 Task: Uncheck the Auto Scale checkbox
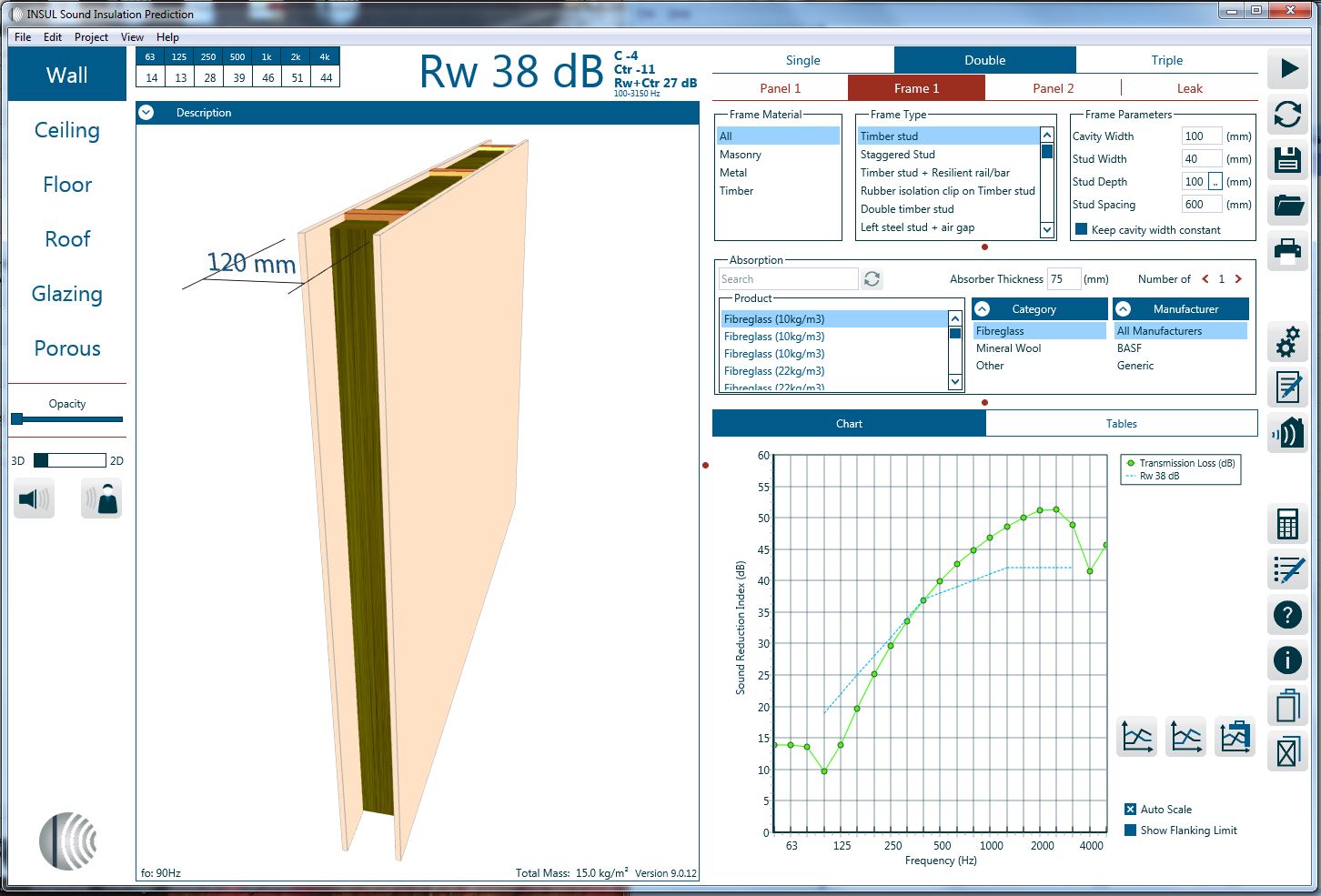(1130, 810)
